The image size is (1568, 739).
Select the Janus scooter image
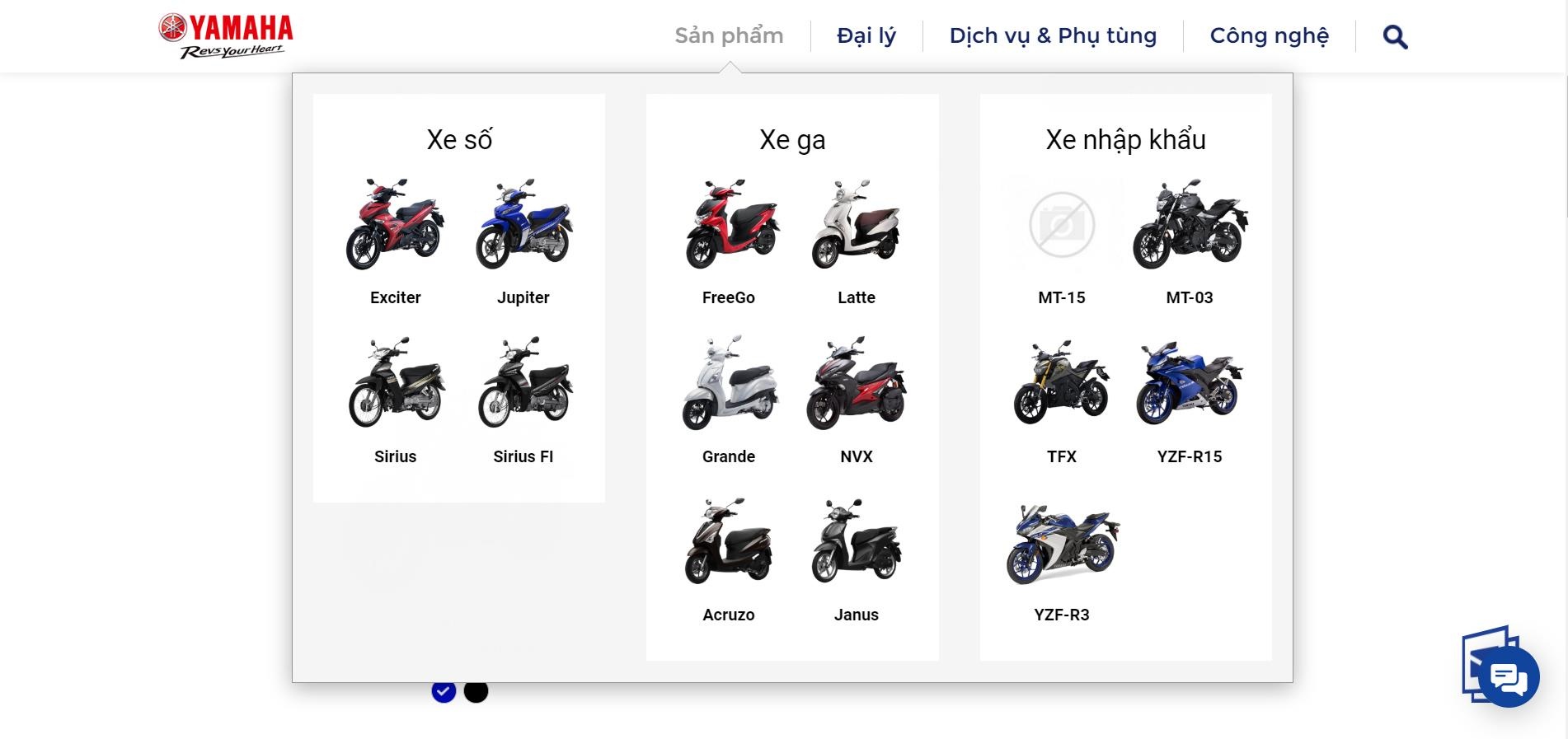point(857,541)
